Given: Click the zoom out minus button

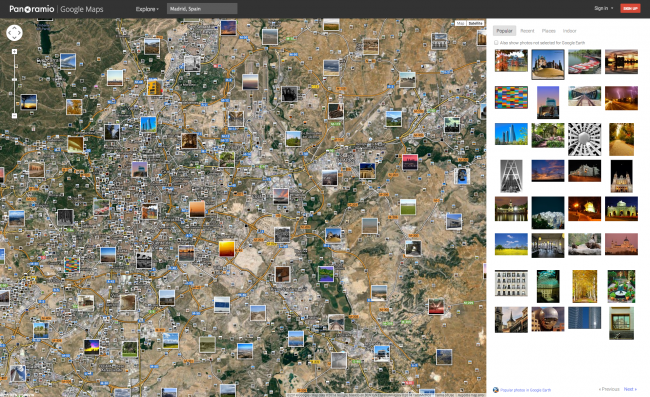Looking at the screenshot, I should tap(15, 116).
